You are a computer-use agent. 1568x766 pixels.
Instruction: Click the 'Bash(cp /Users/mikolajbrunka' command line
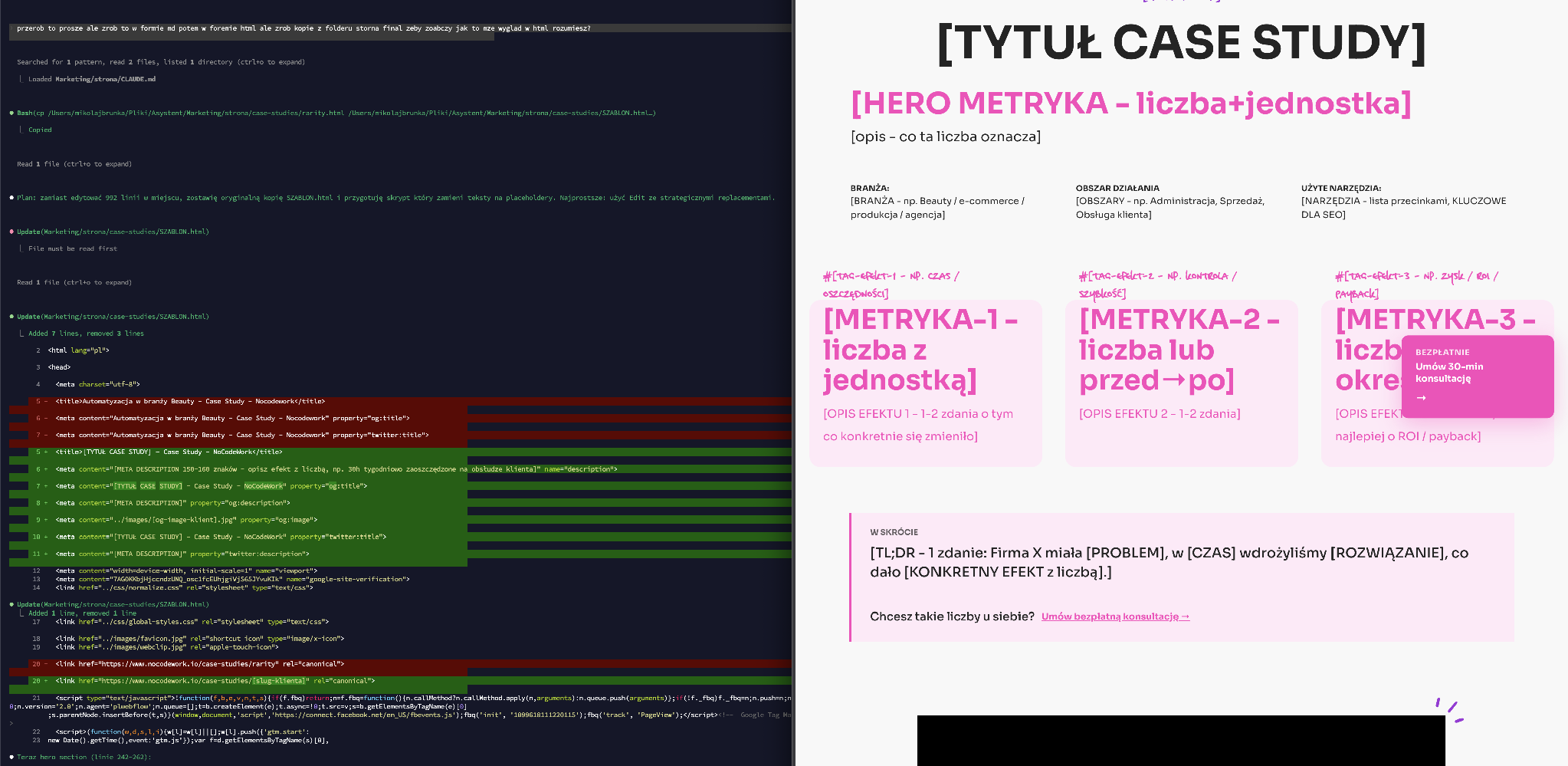[336, 113]
